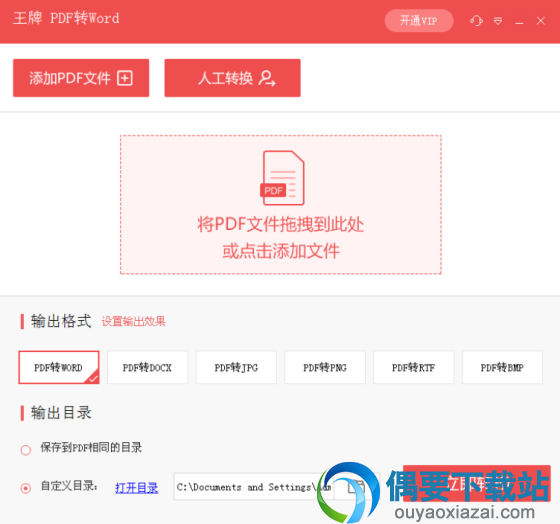Choose PDF转PNG output format

[325, 368]
